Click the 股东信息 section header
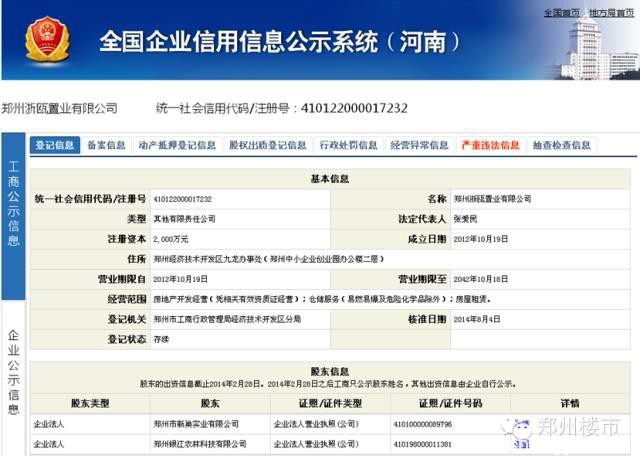 pyautogui.click(x=330, y=371)
